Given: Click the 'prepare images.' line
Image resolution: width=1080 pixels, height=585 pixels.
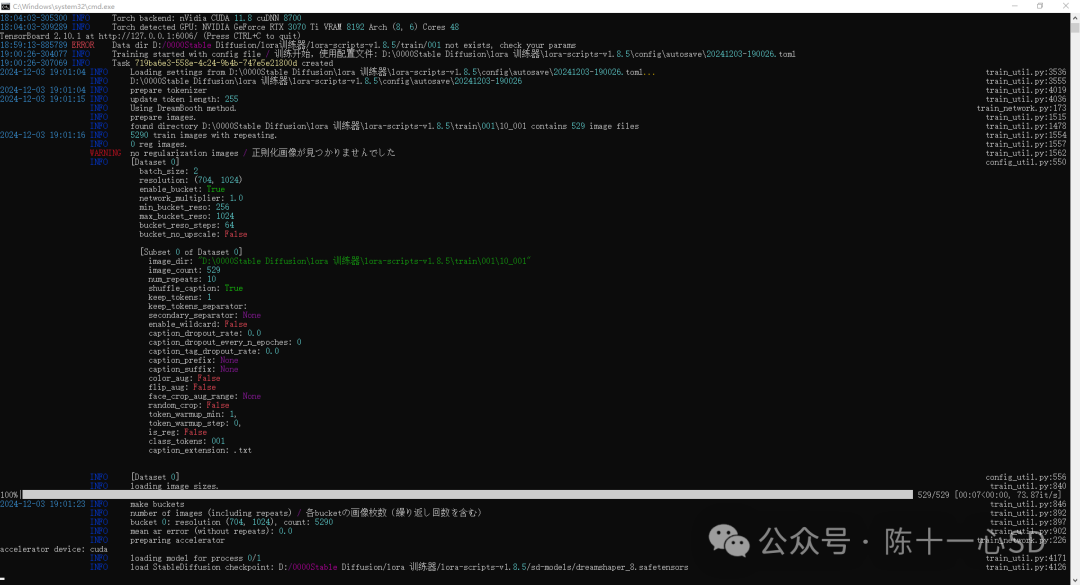Looking at the screenshot, I should coord(163,117).
